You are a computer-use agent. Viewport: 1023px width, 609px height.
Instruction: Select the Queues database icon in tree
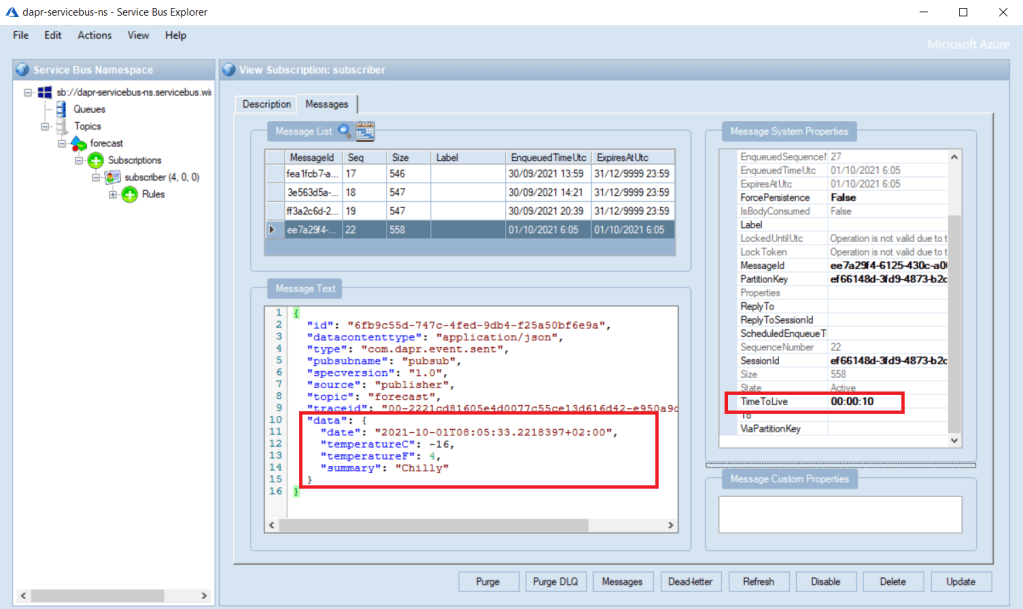tap(62, 109)
